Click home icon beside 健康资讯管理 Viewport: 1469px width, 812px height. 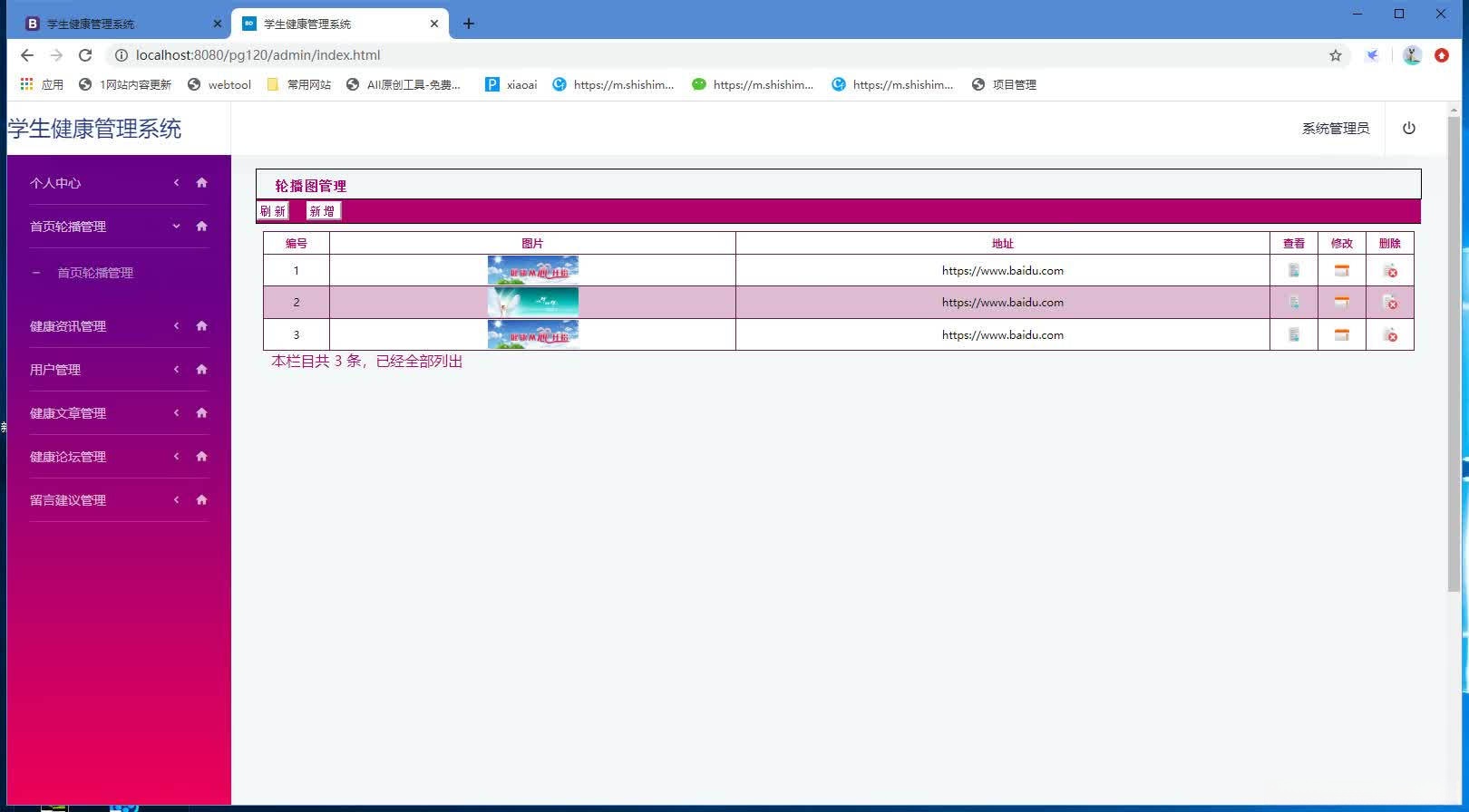[x=201, y=325]
